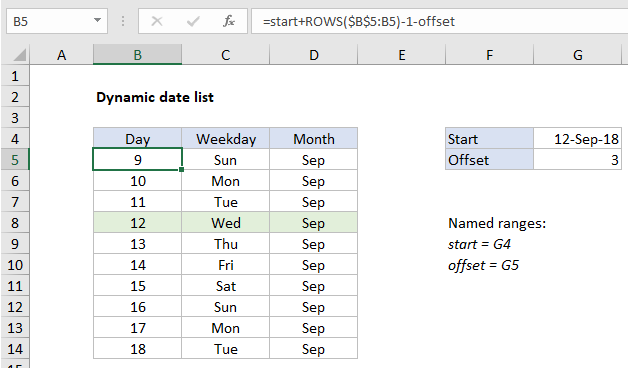628x368 pixels.
Task: Select the cell showing day 10
Action: pyautogui.click(x=137, y=181)
